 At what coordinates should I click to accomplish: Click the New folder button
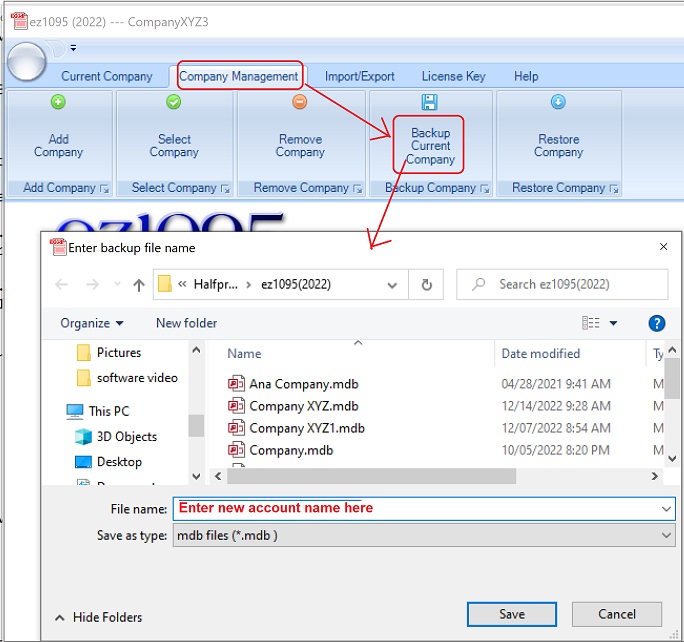click(x=186, y=323)
